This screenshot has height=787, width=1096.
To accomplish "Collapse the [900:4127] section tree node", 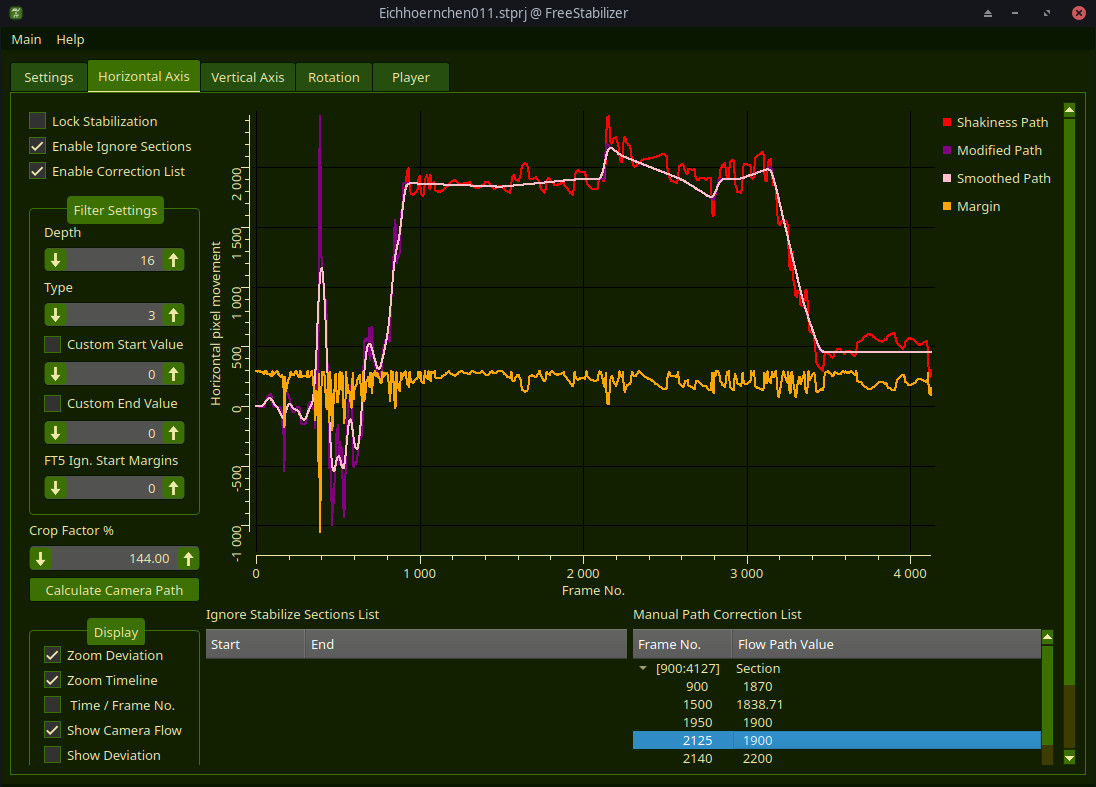I will [x=643, y=668].
